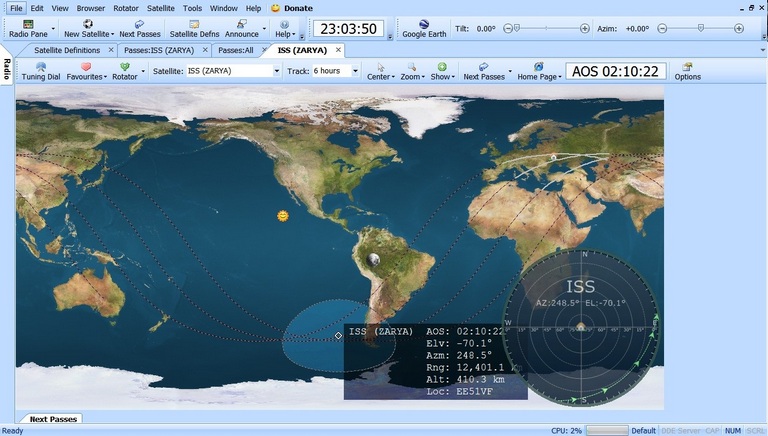Close the Passes:ISS (ZARYA) tab

[205, 50]
